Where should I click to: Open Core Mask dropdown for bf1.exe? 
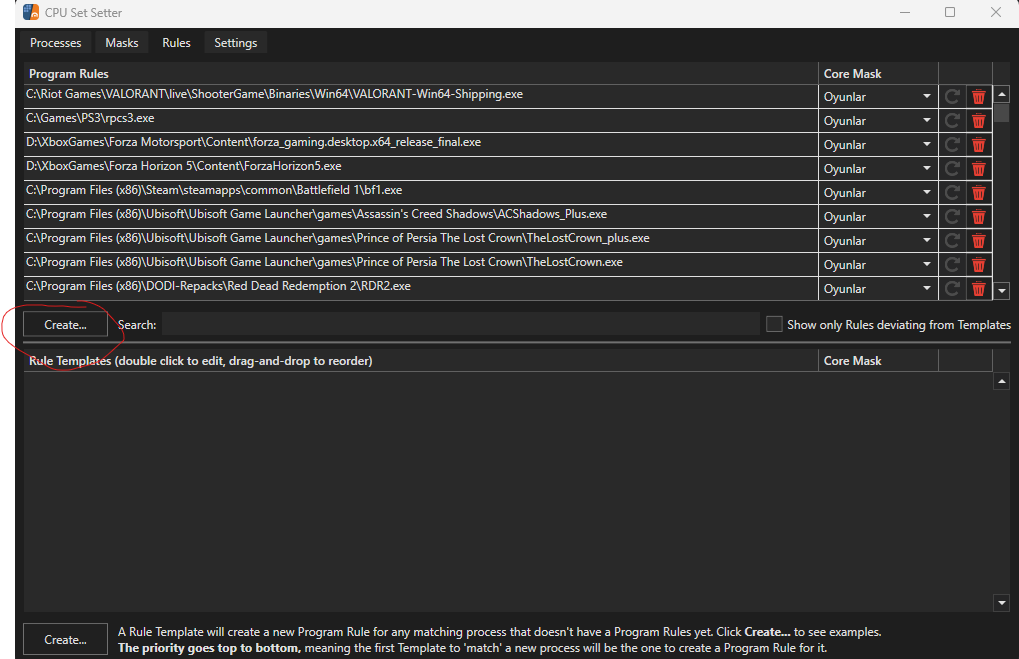point(878,193)
